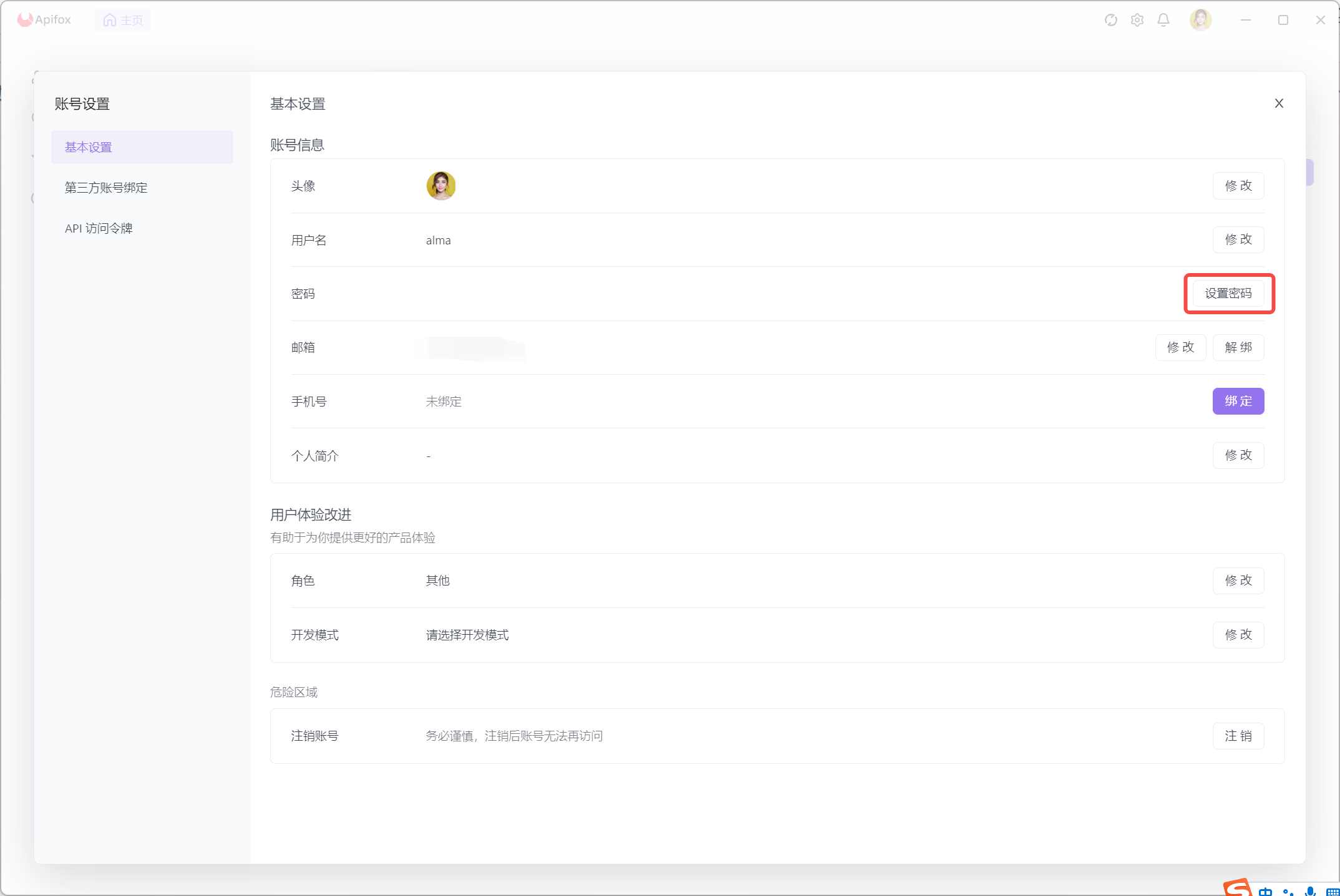Click the Sogou input method icon
The height and width of the screenshot is (896, 1340).
(x=1236, y=888)
